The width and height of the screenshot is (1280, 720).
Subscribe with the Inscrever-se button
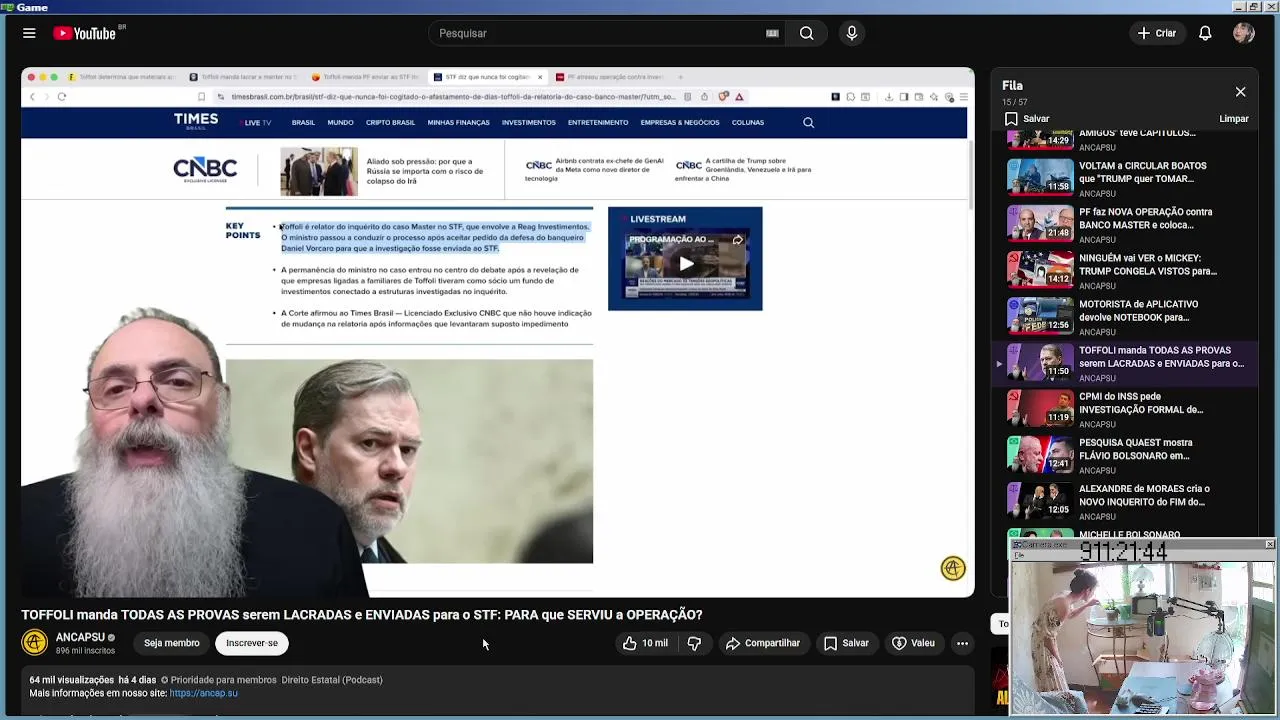point(252,643)
